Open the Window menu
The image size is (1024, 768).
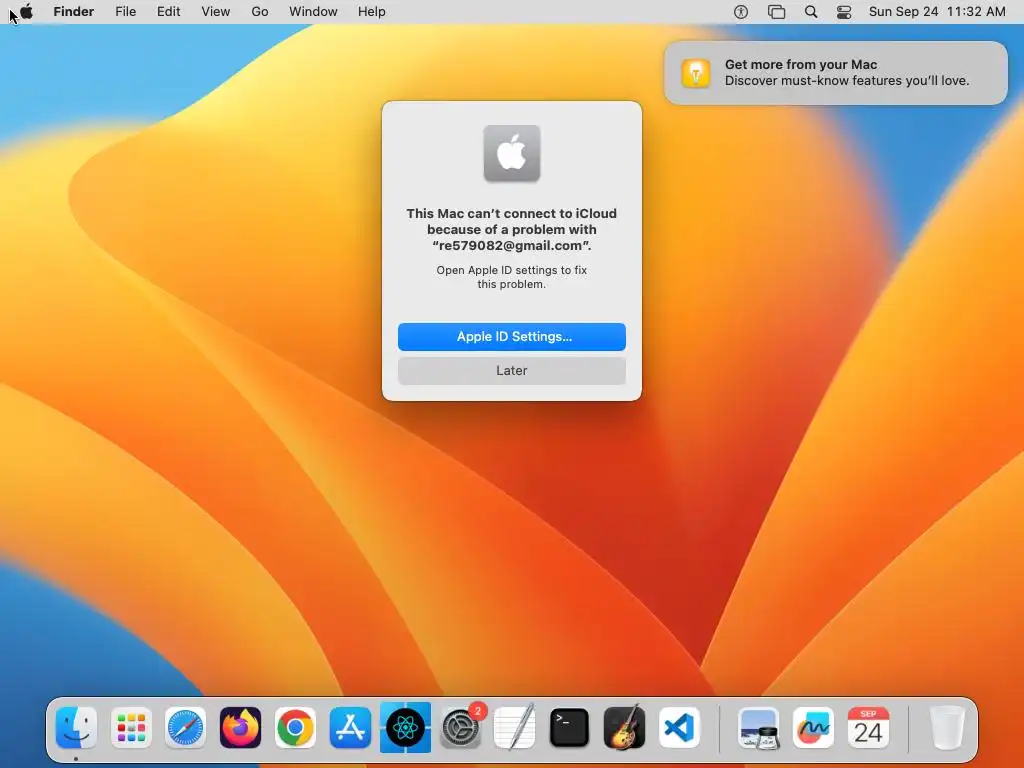(313, 11)
